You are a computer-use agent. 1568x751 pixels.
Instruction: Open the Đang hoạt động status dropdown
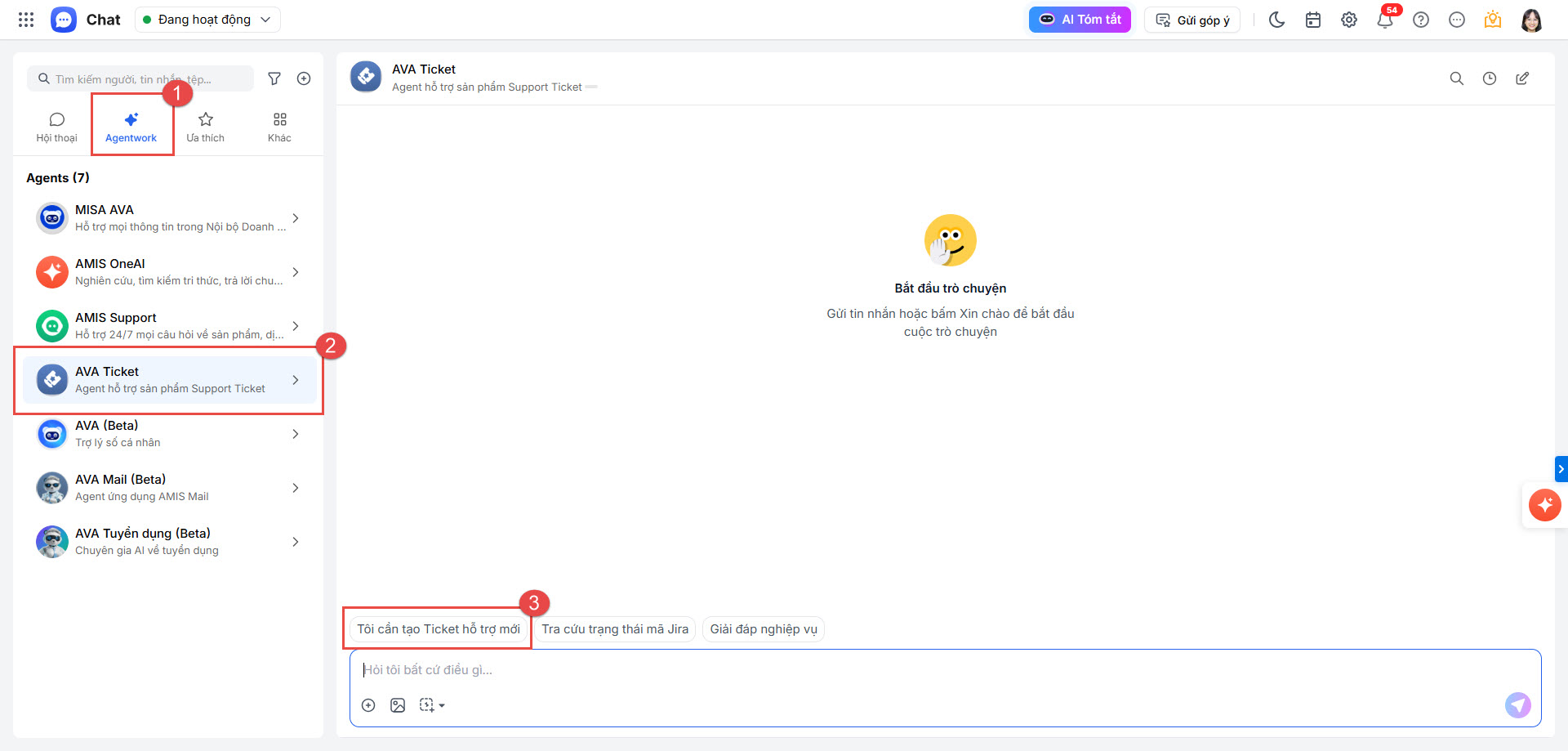207,20
